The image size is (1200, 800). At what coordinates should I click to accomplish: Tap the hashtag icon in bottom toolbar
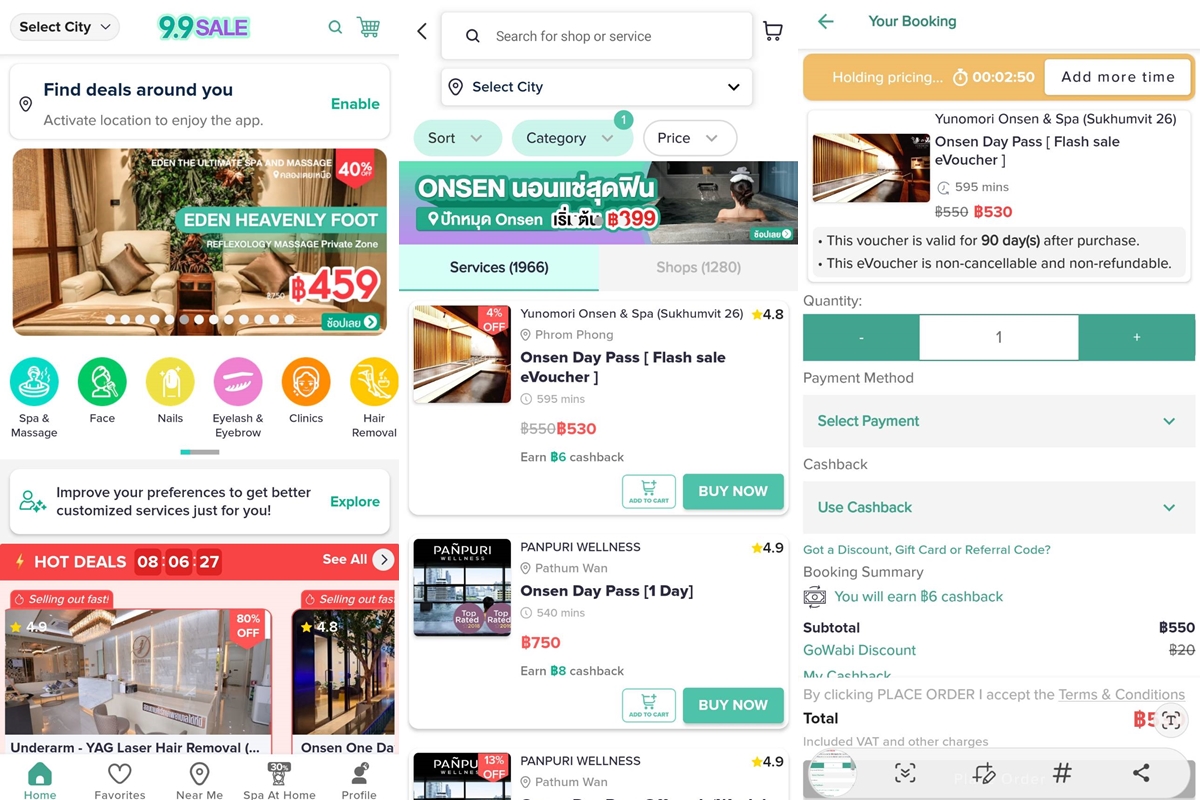click(1062, 773)
